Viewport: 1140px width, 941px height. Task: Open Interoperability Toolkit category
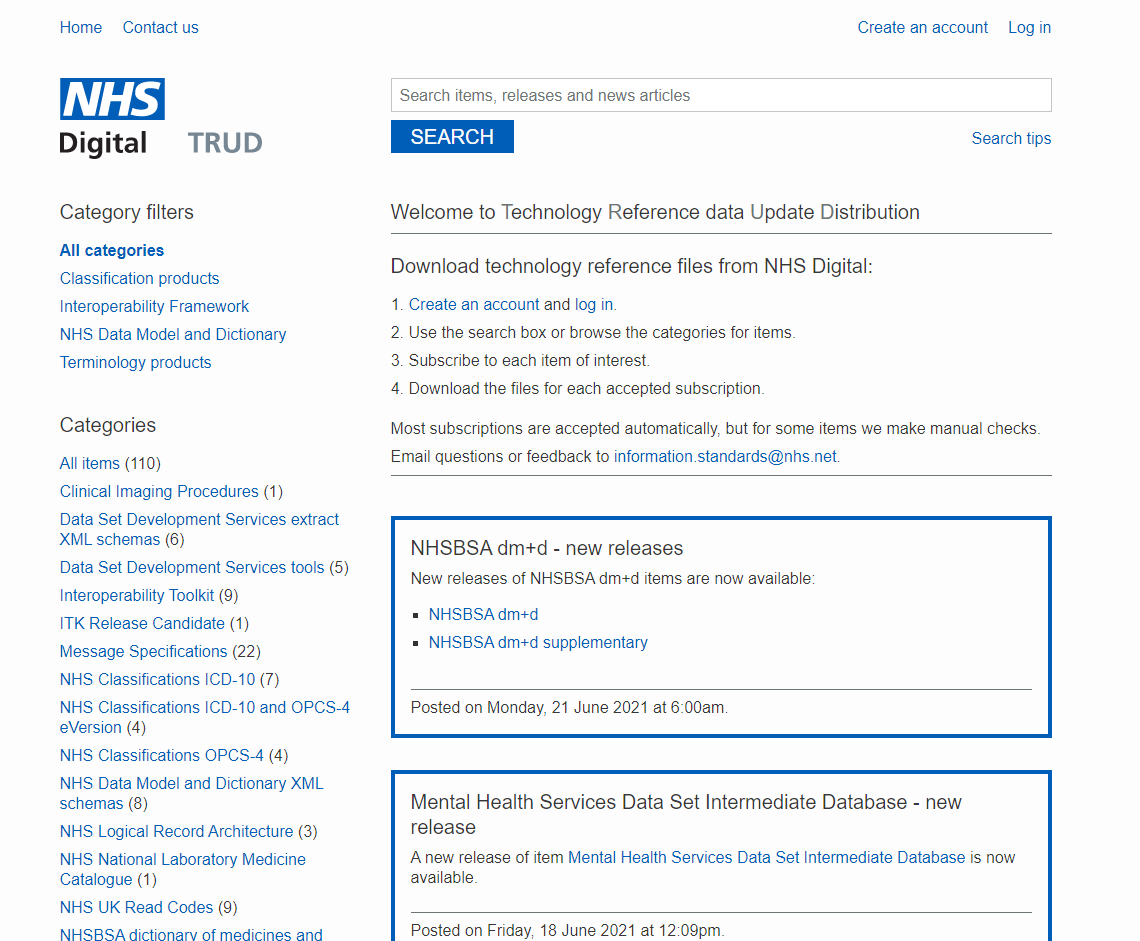pyautogui.click(x=137, y=596)
